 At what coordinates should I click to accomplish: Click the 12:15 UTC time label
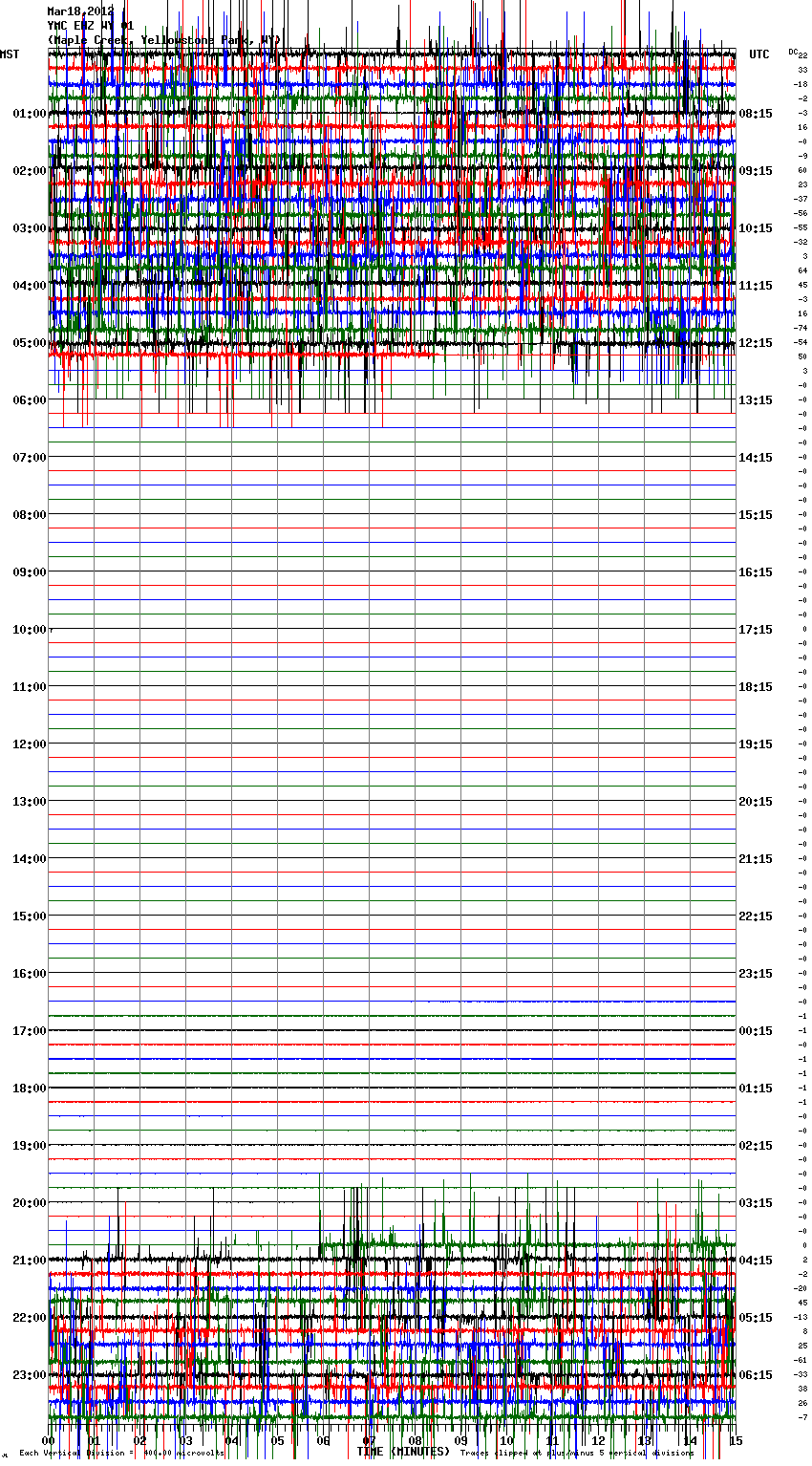tap(756, 343)
